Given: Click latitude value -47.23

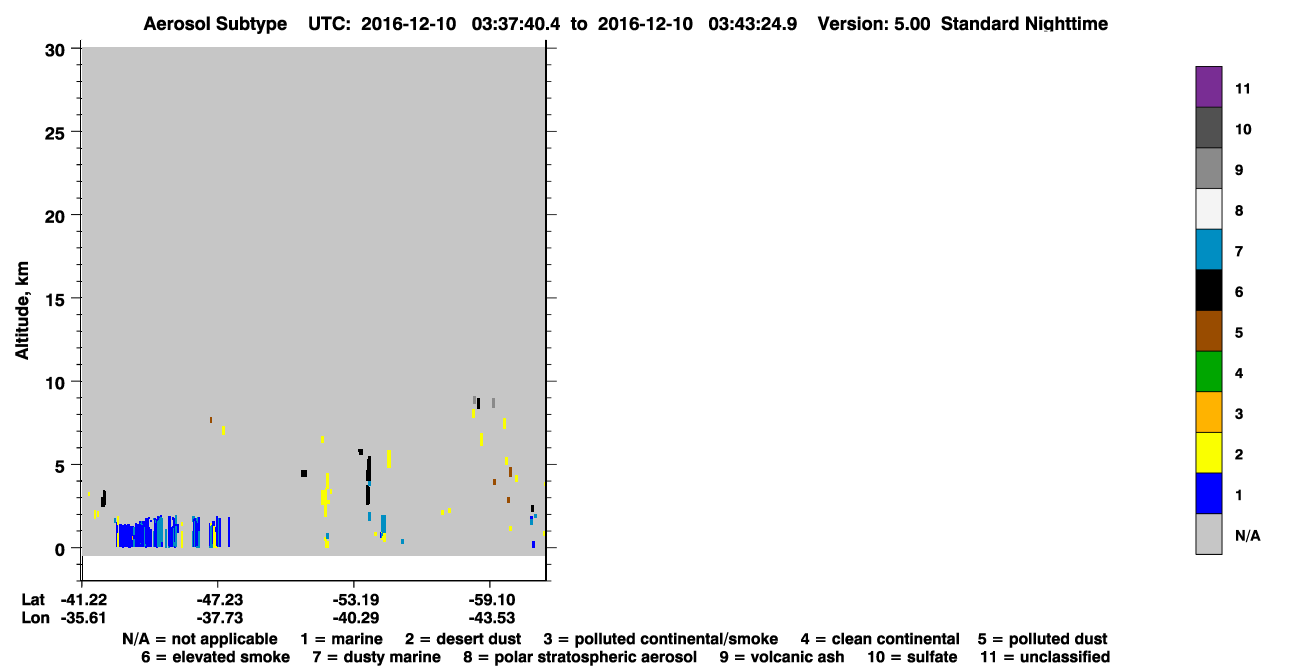Looking at the screenshot, I should click(x=218, y=599).
